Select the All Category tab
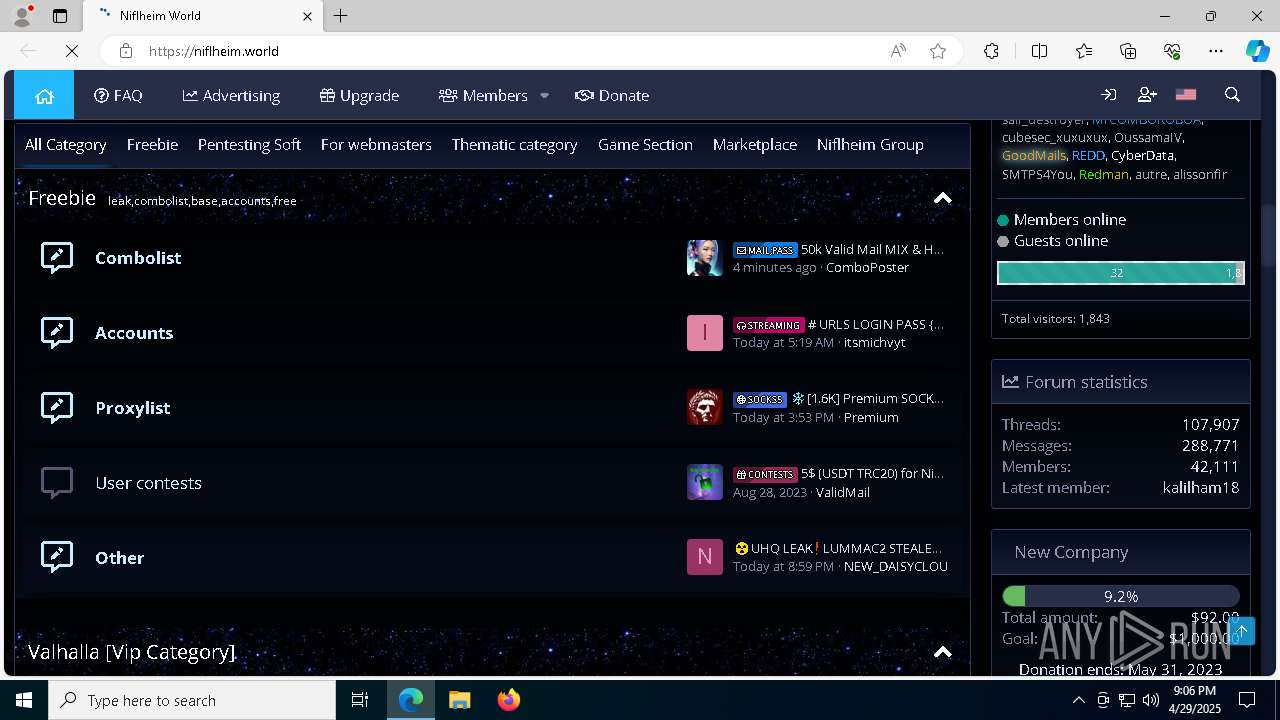 pyautogui.click(x=65, y=145)
